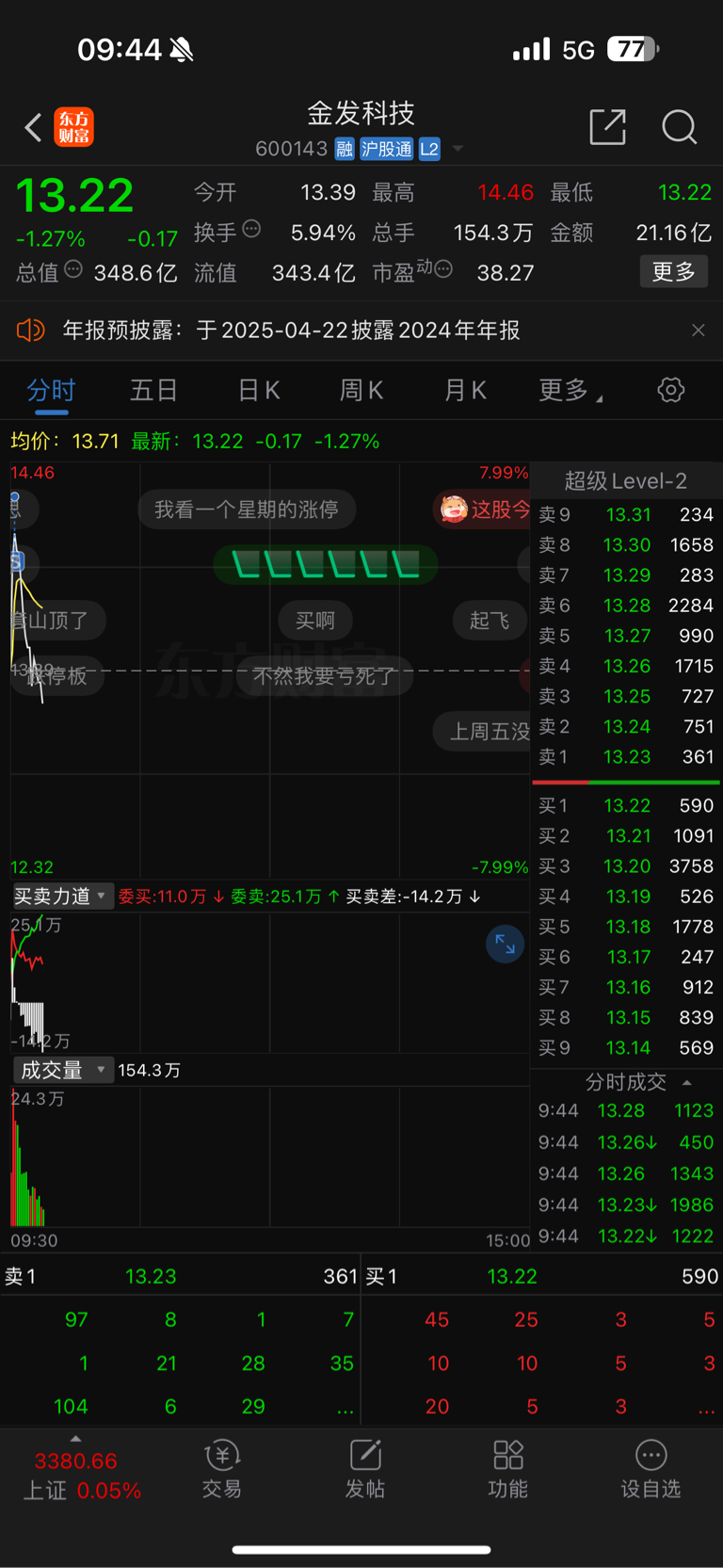This screenshot has width=723, height=1568.
Task: Tap the 5G signal status indicator
Action: [578, 50]
